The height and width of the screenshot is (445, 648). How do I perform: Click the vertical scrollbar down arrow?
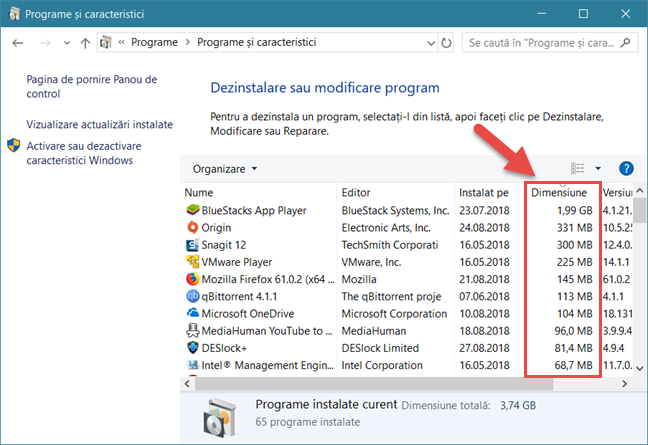pos(640,369)
